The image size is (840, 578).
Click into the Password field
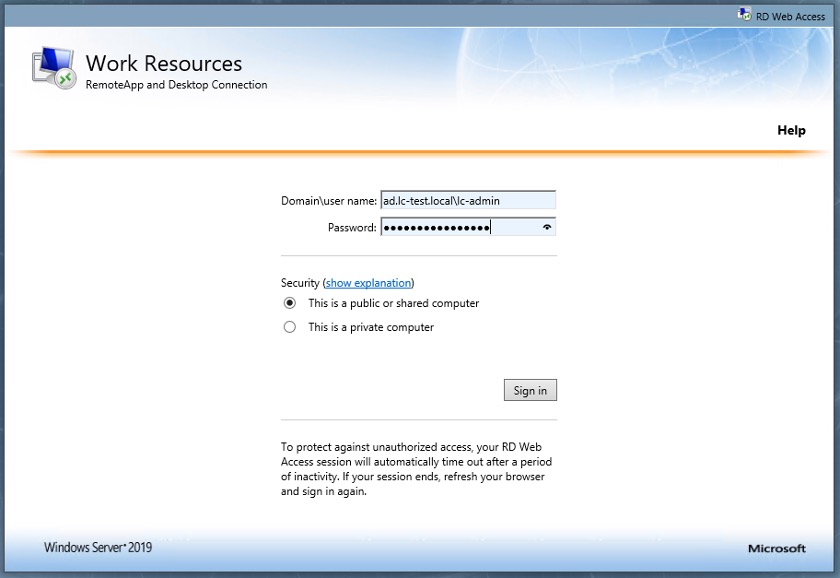460,227
